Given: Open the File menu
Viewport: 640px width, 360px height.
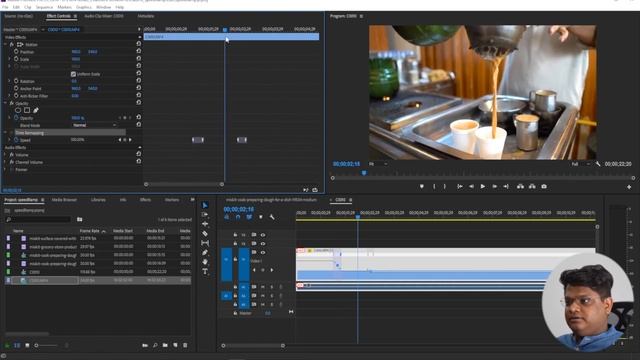Looking at the screenshot, I should (x=5, y=7).
